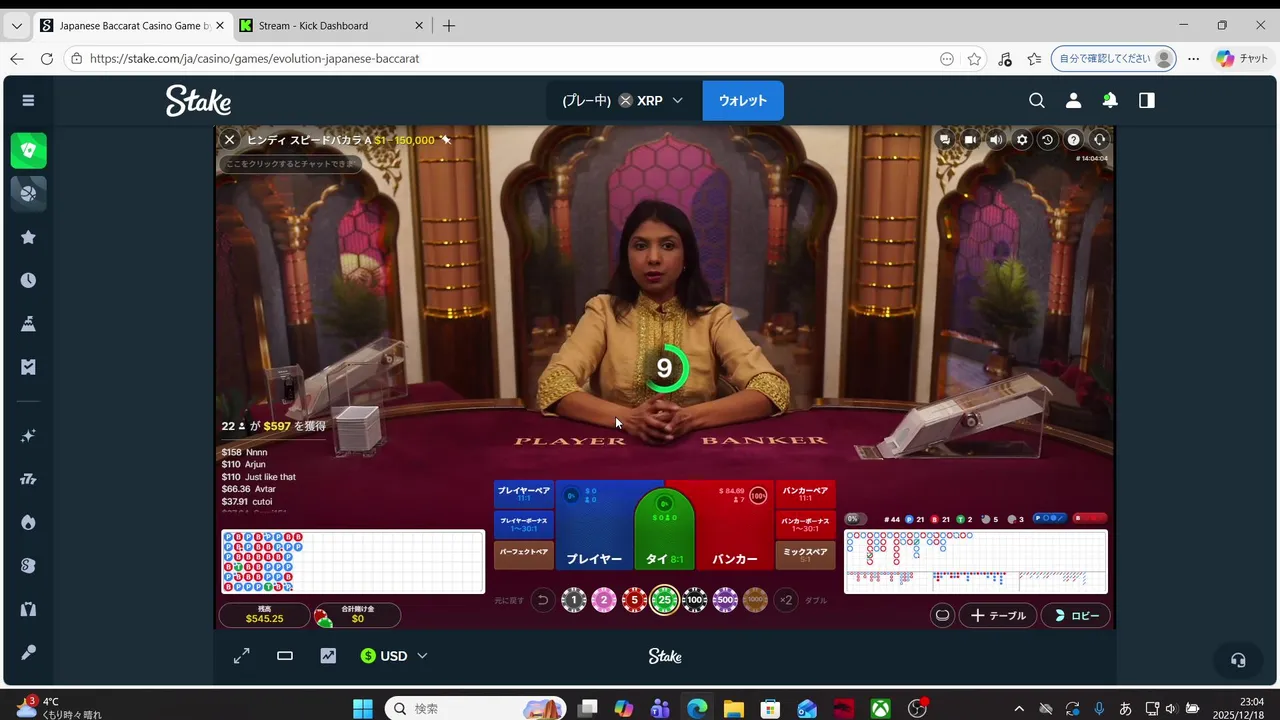Image resolution: width=1280 pixels, height=720 pixels.
Task: Select the pink 2 chip
Action: (x=604, y=600)
